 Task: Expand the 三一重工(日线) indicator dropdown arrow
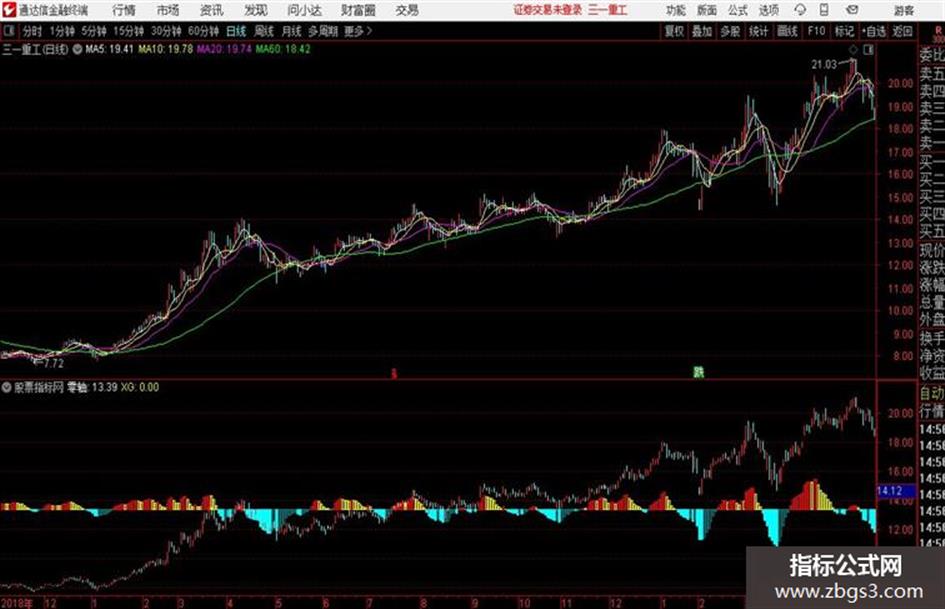tap(77, 49)
